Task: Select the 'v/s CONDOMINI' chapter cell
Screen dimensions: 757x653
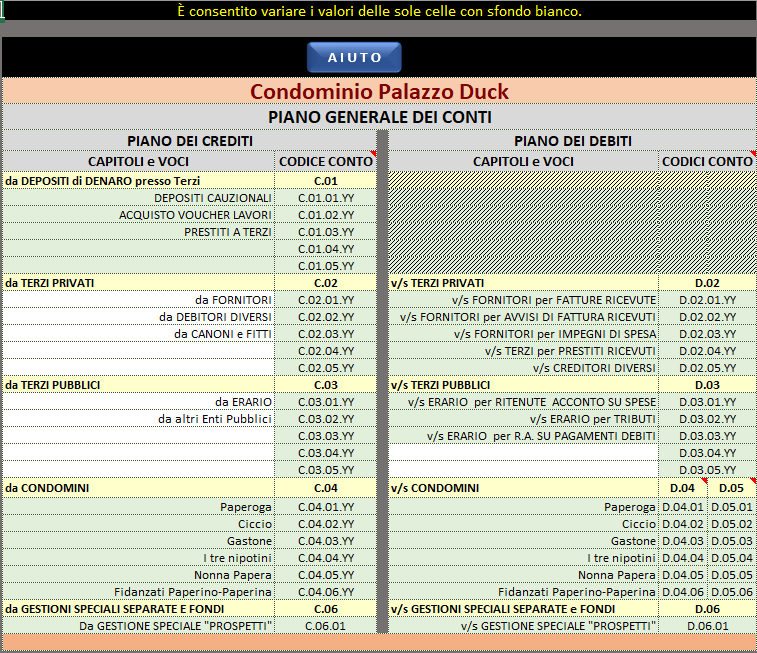Action: (x=523, y=487)
